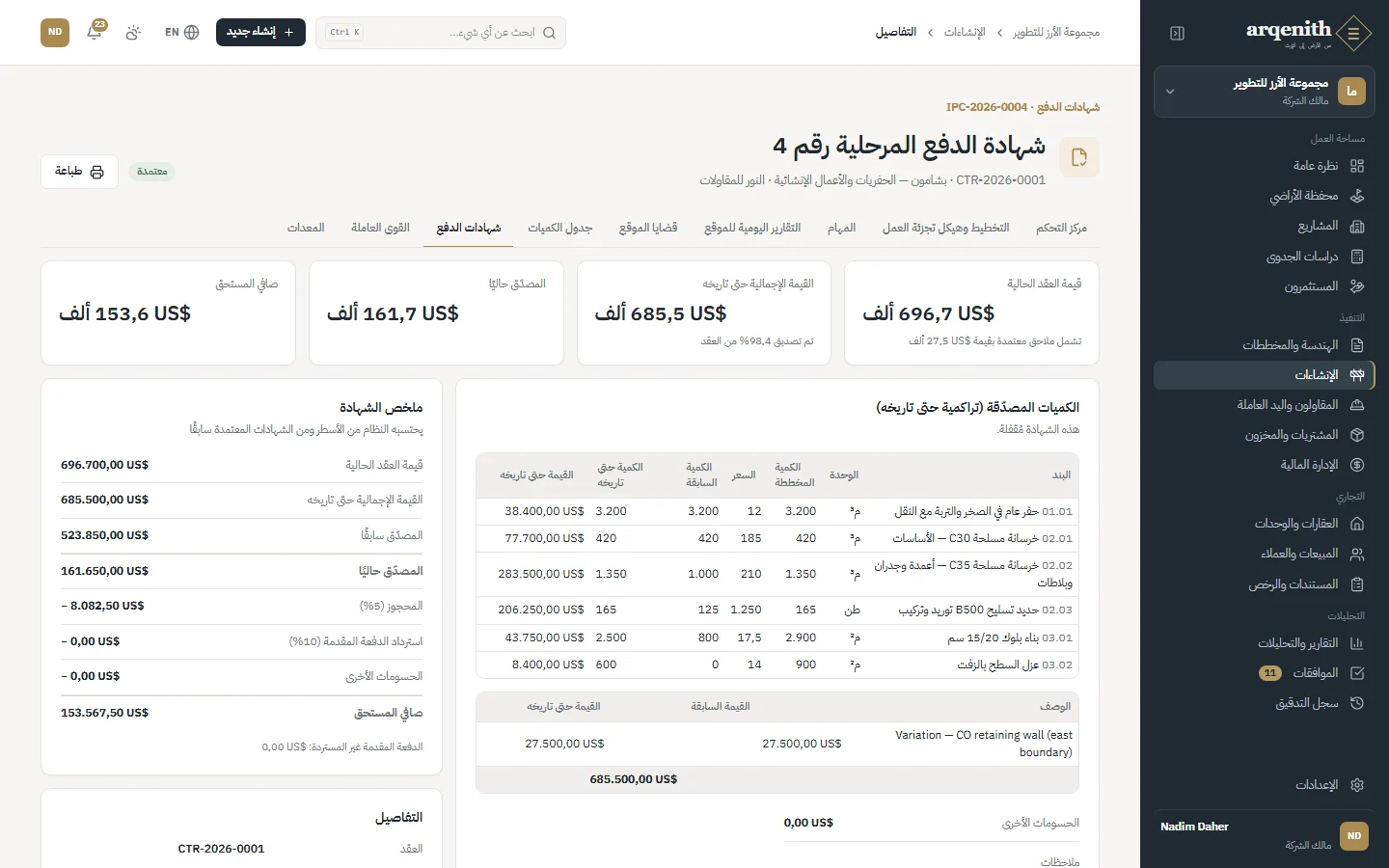Click ND user avatar in top bar
Viewport: 1389px width, 868px height.
(x=55, y=32)
